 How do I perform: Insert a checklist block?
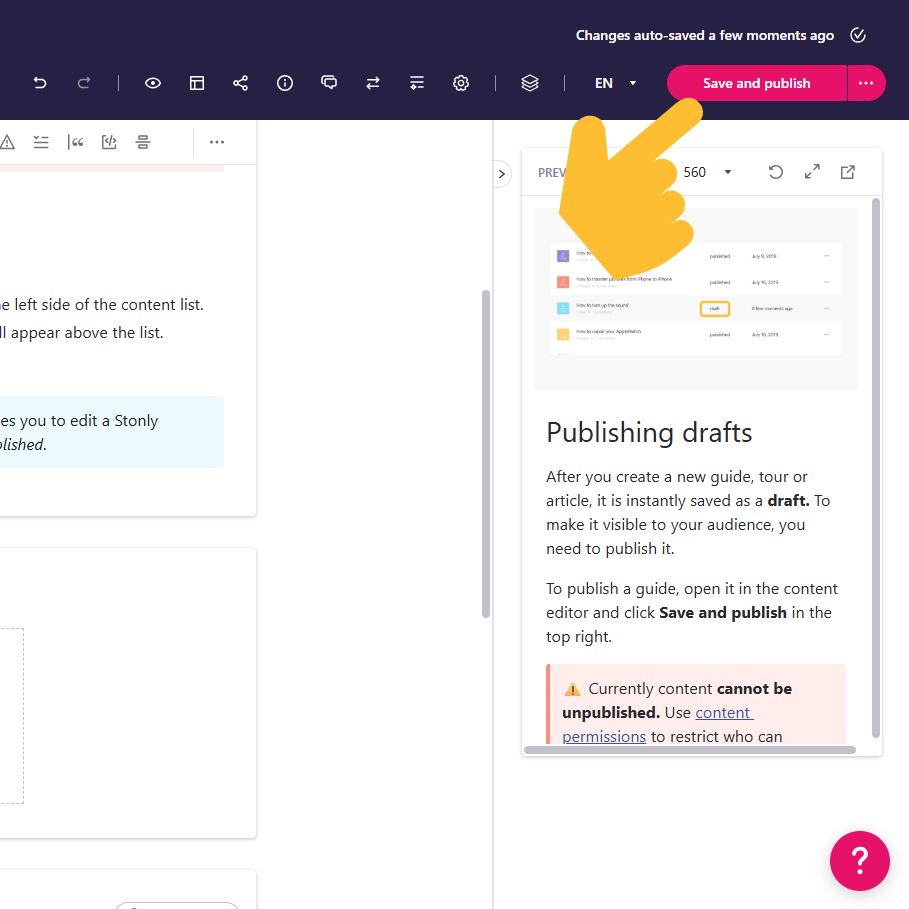point(41,142)
